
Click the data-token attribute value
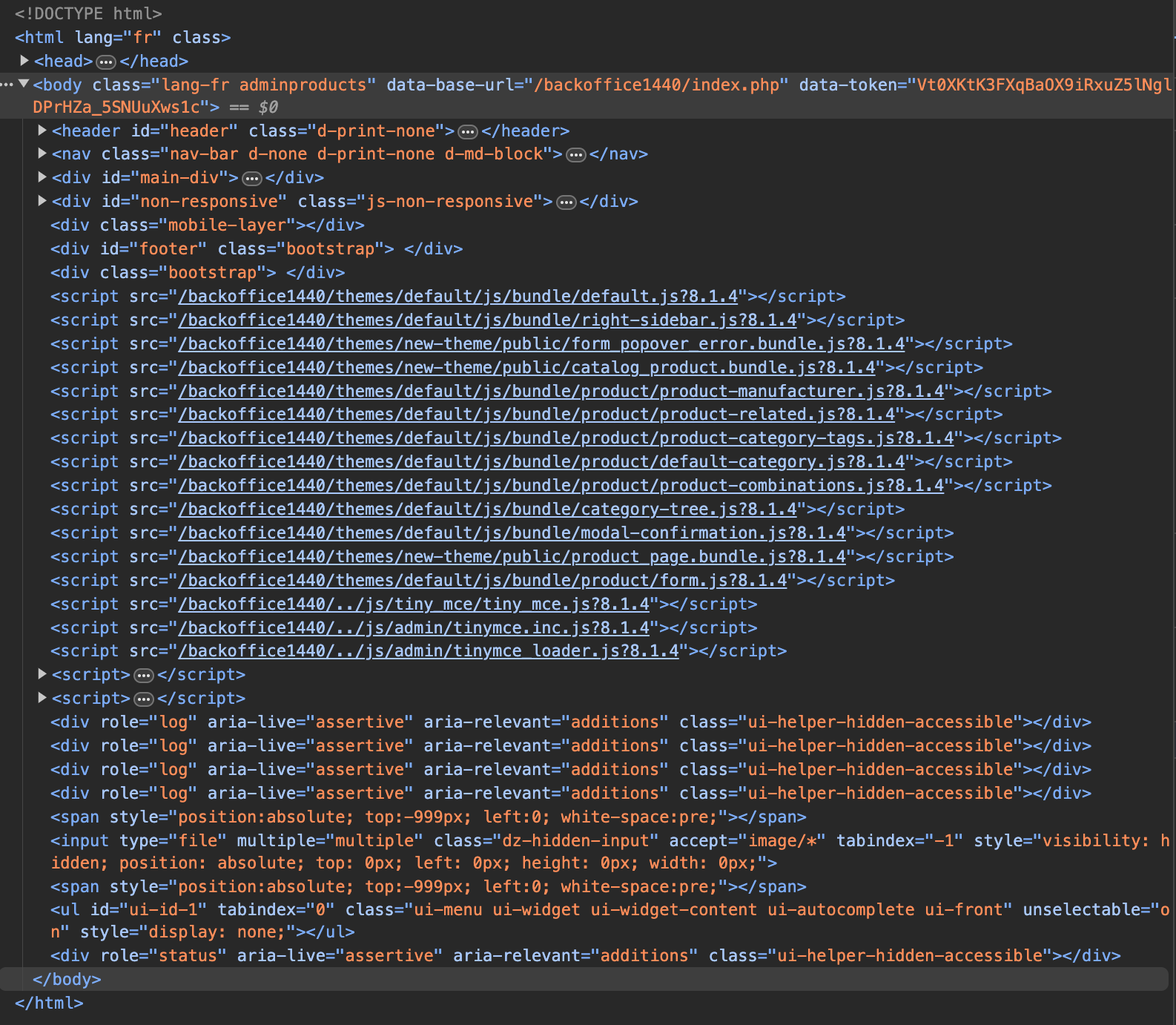(601, 96)
